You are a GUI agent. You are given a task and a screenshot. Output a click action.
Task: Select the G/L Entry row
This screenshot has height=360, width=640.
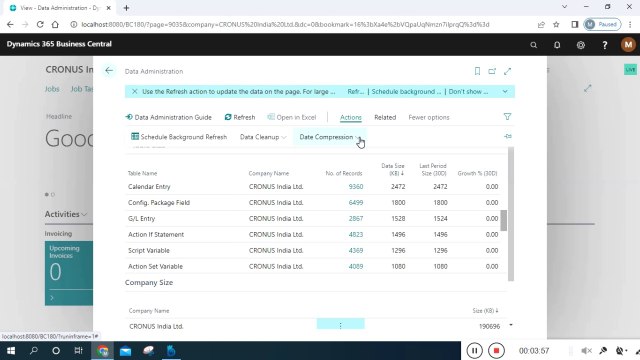313,218
